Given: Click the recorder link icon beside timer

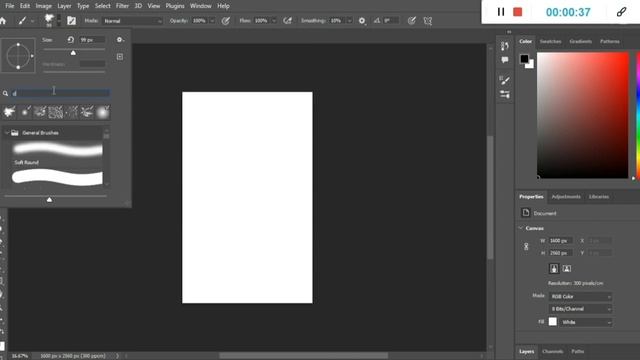Looking at the screenshot, I should (x=621, y=12).
